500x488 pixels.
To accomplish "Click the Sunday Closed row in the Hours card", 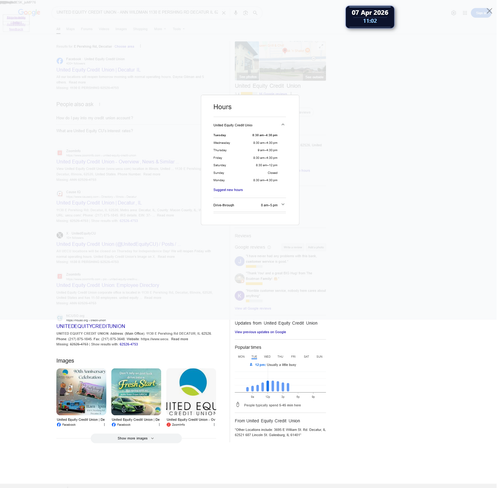I will (245, 173).
